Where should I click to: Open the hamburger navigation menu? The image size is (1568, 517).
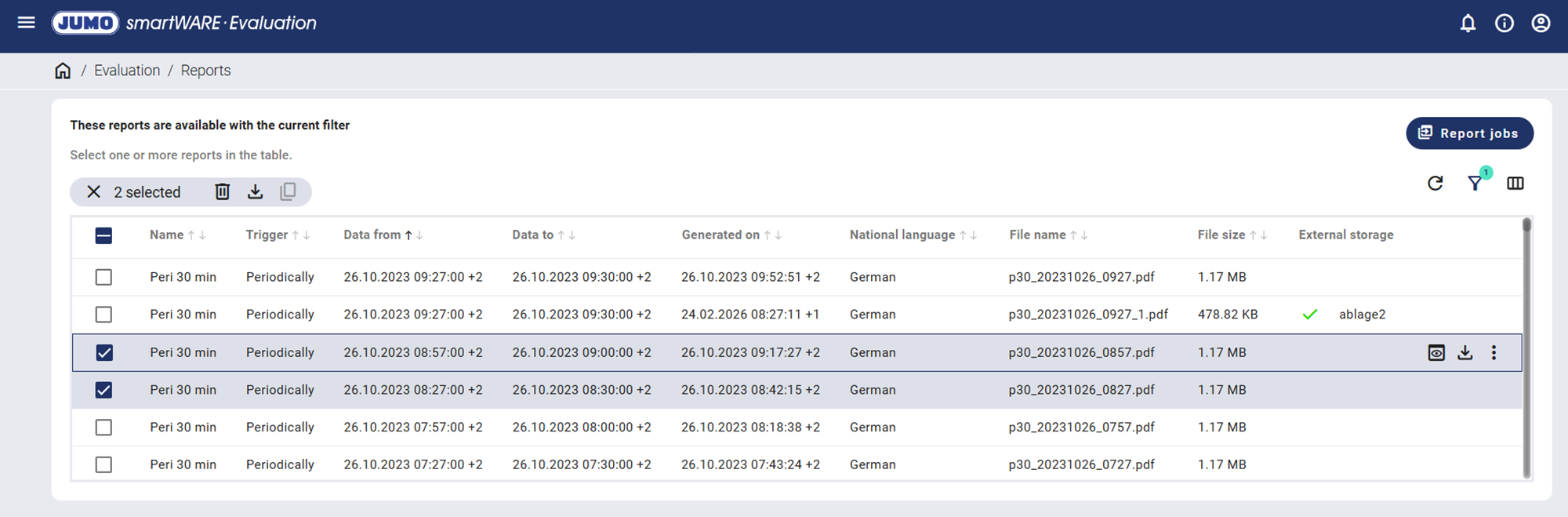pyautogui.click(x=26, y=23)
